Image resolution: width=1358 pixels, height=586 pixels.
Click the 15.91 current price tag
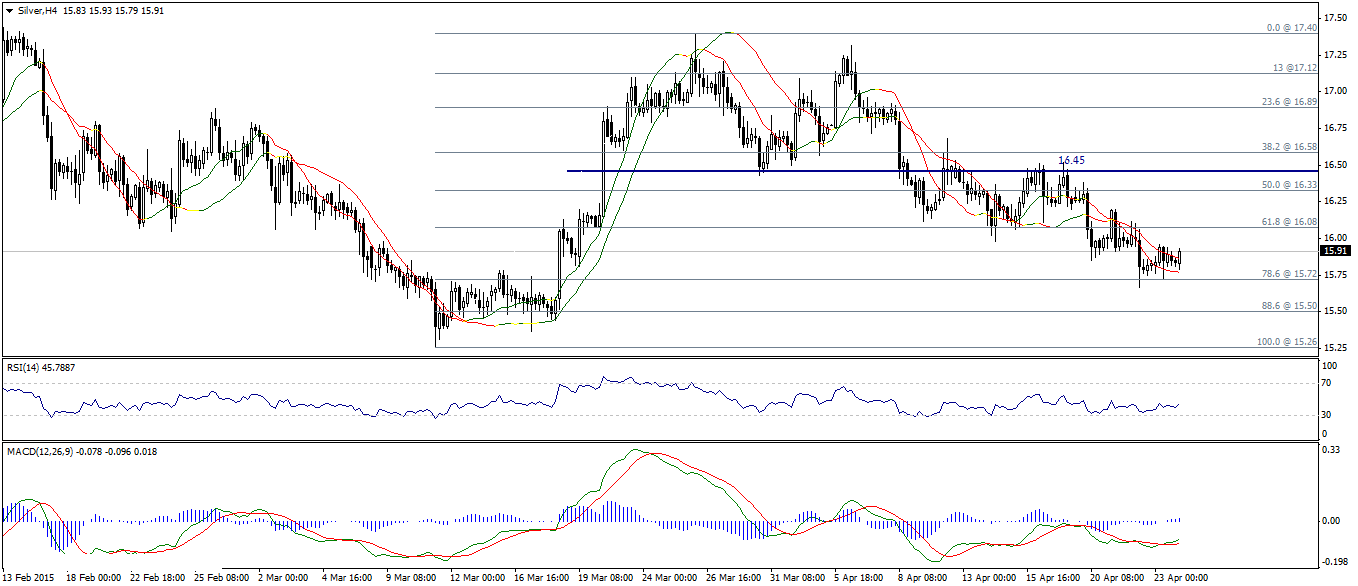point(1336,251)
